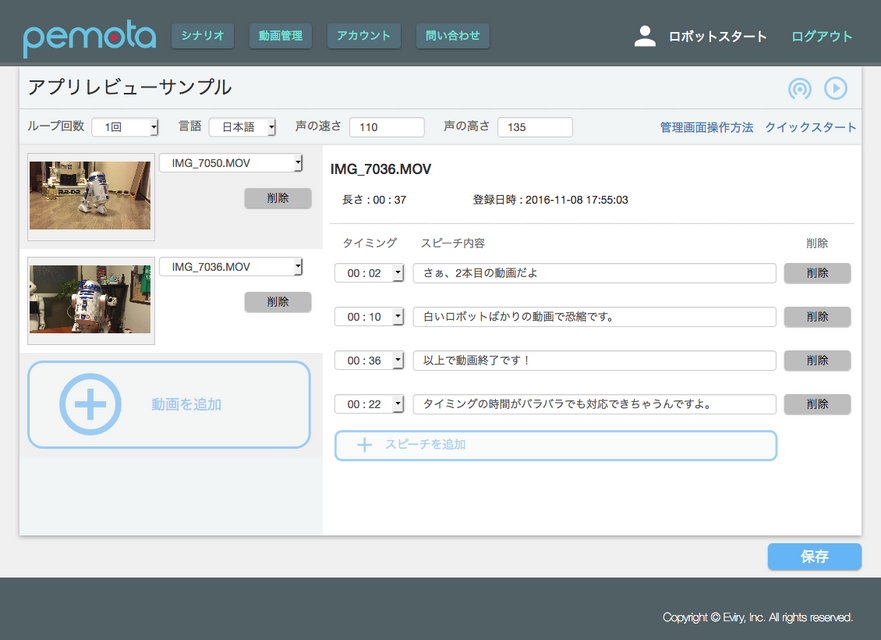This screenshot has height=640, width=881.
Task: Click the ログアウト logout link
Action: (822, 37)
